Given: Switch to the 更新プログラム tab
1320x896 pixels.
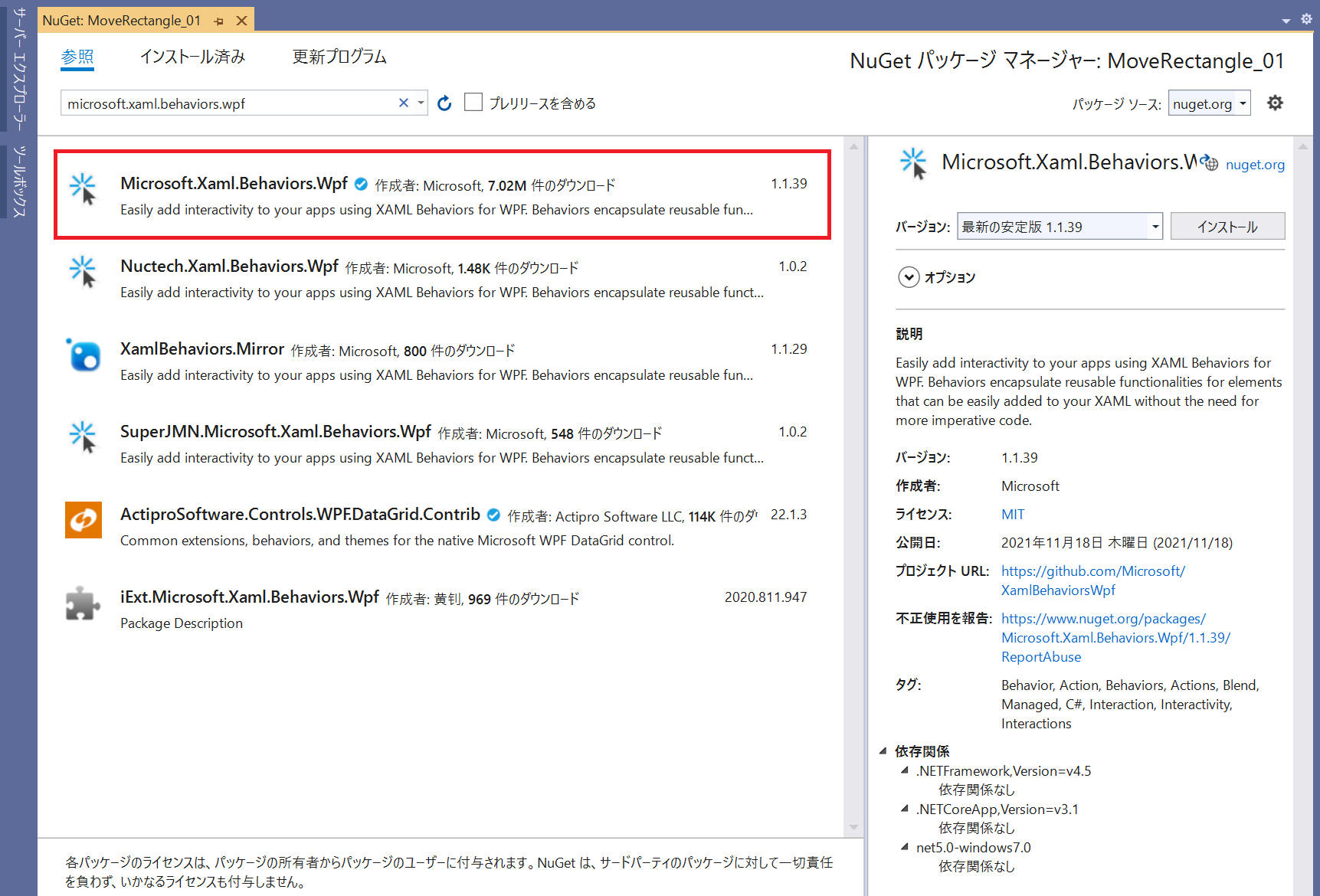Looking at the screenshot, I should coord(339,57).
